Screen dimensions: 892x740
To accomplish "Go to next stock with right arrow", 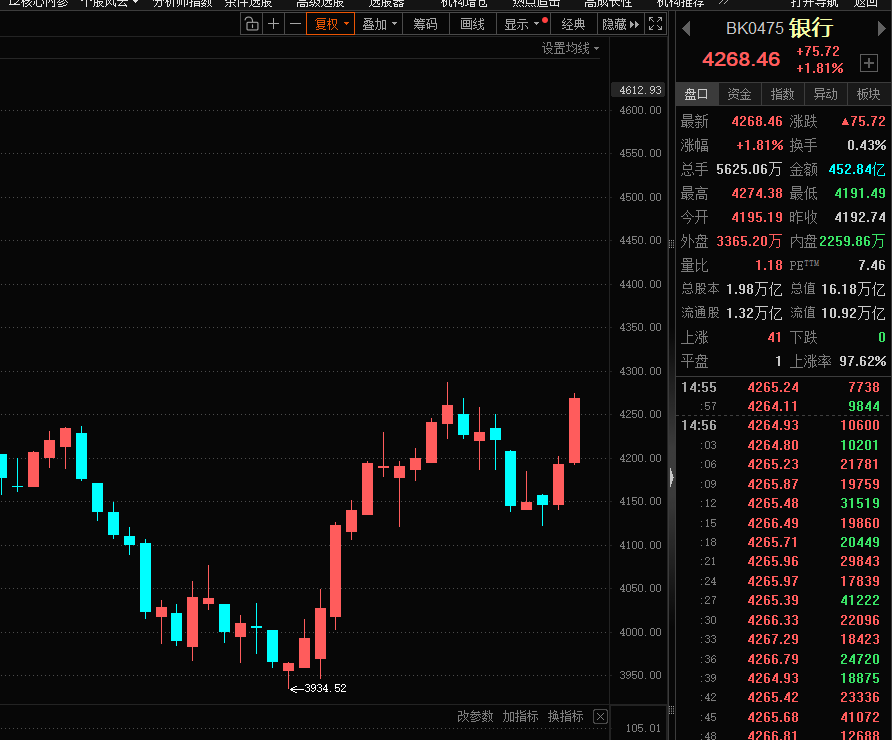I will click(x=881, y=28).
